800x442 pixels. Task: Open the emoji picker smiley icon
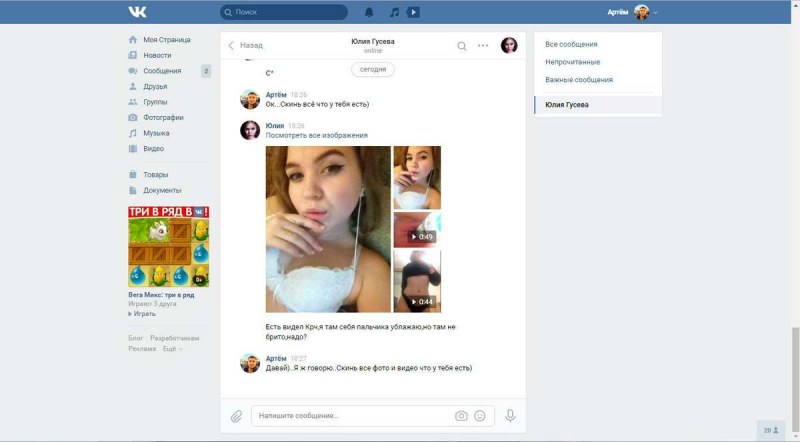click(480, 415)
